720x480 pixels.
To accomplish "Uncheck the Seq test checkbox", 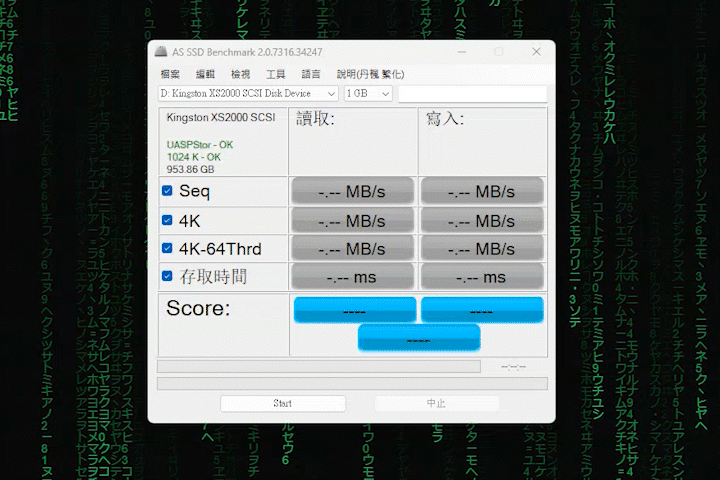I will point(167,191).
